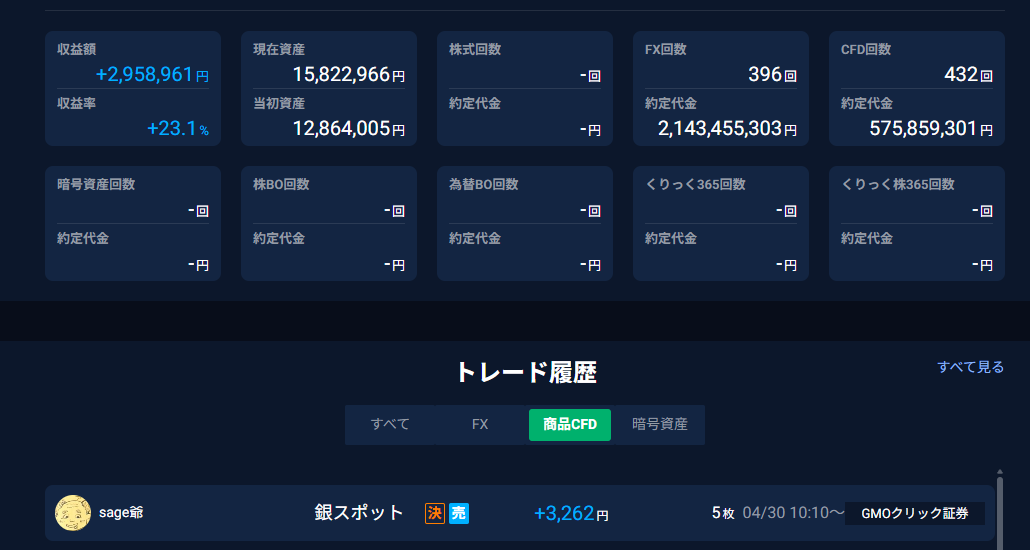Click the 銀スポット trade name
The image size is (1030, 550).
pos(359,513)
